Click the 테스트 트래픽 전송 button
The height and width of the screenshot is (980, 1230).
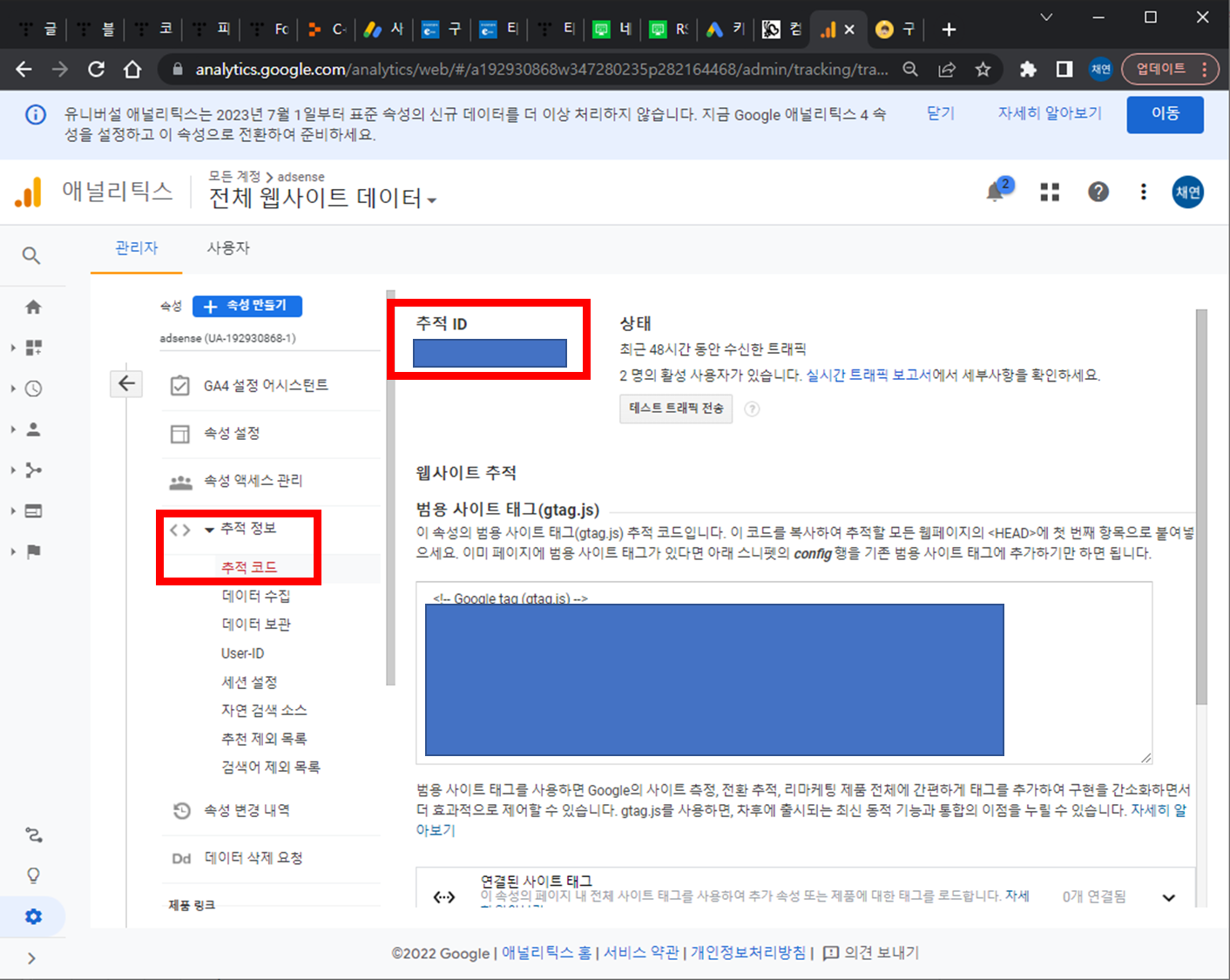(x=676, y=409)
